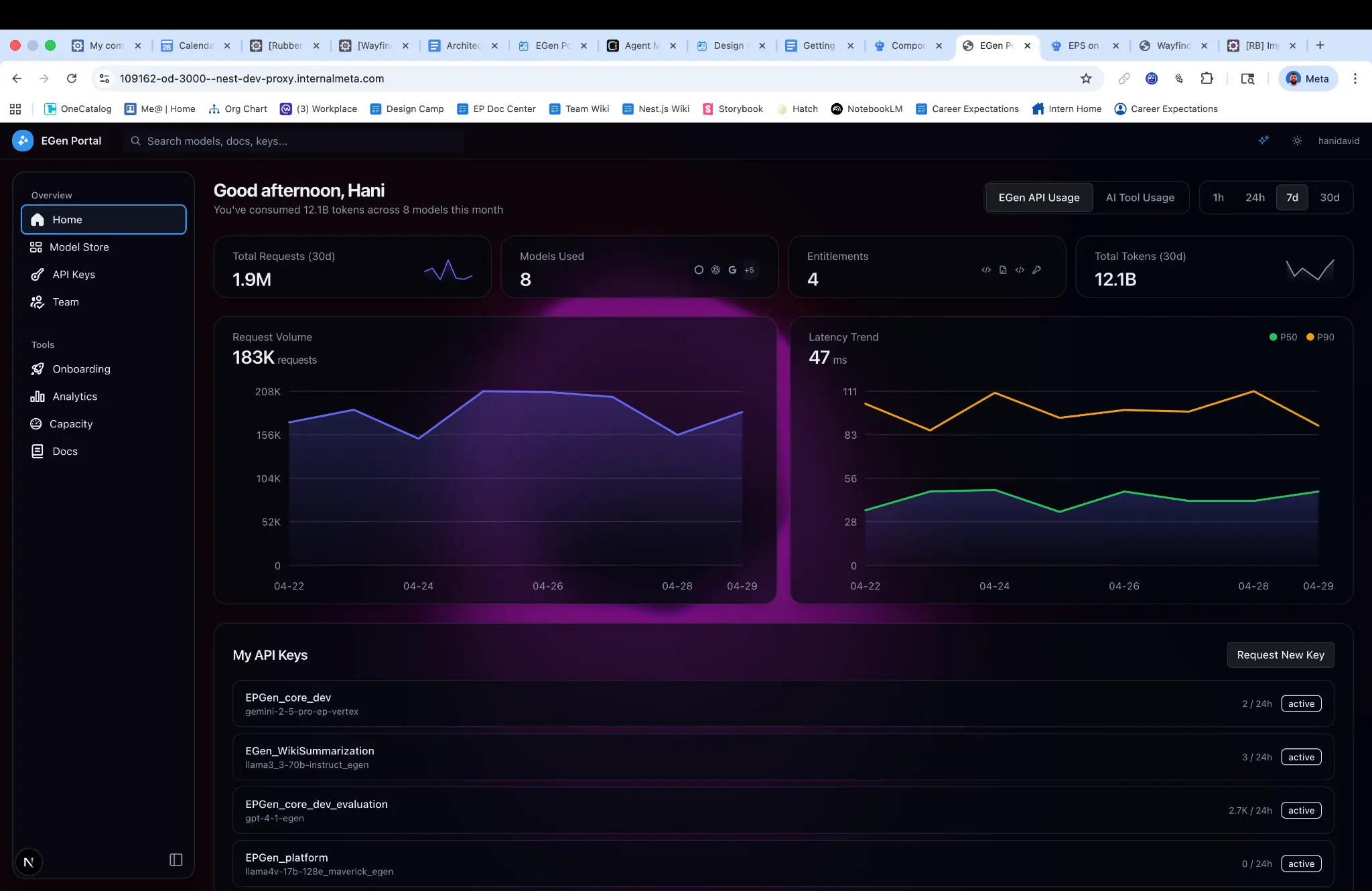Open Intern Home bookmark
This screenshot has width=1372, height=891.
coord(1067,109)
